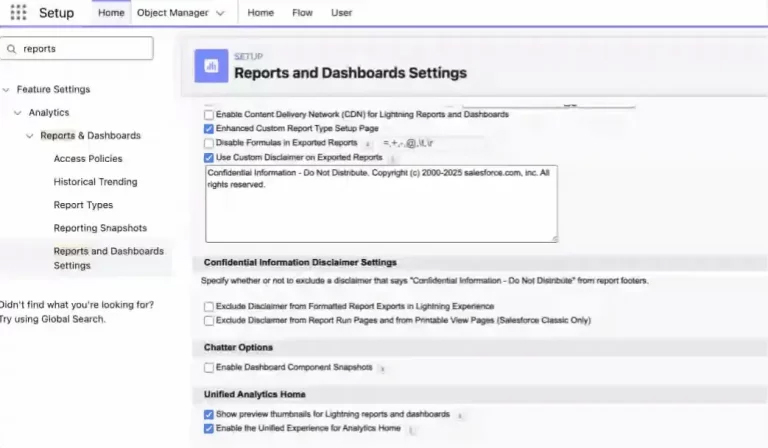Open the App Launcher grid icon

click(x=18, y=13)
